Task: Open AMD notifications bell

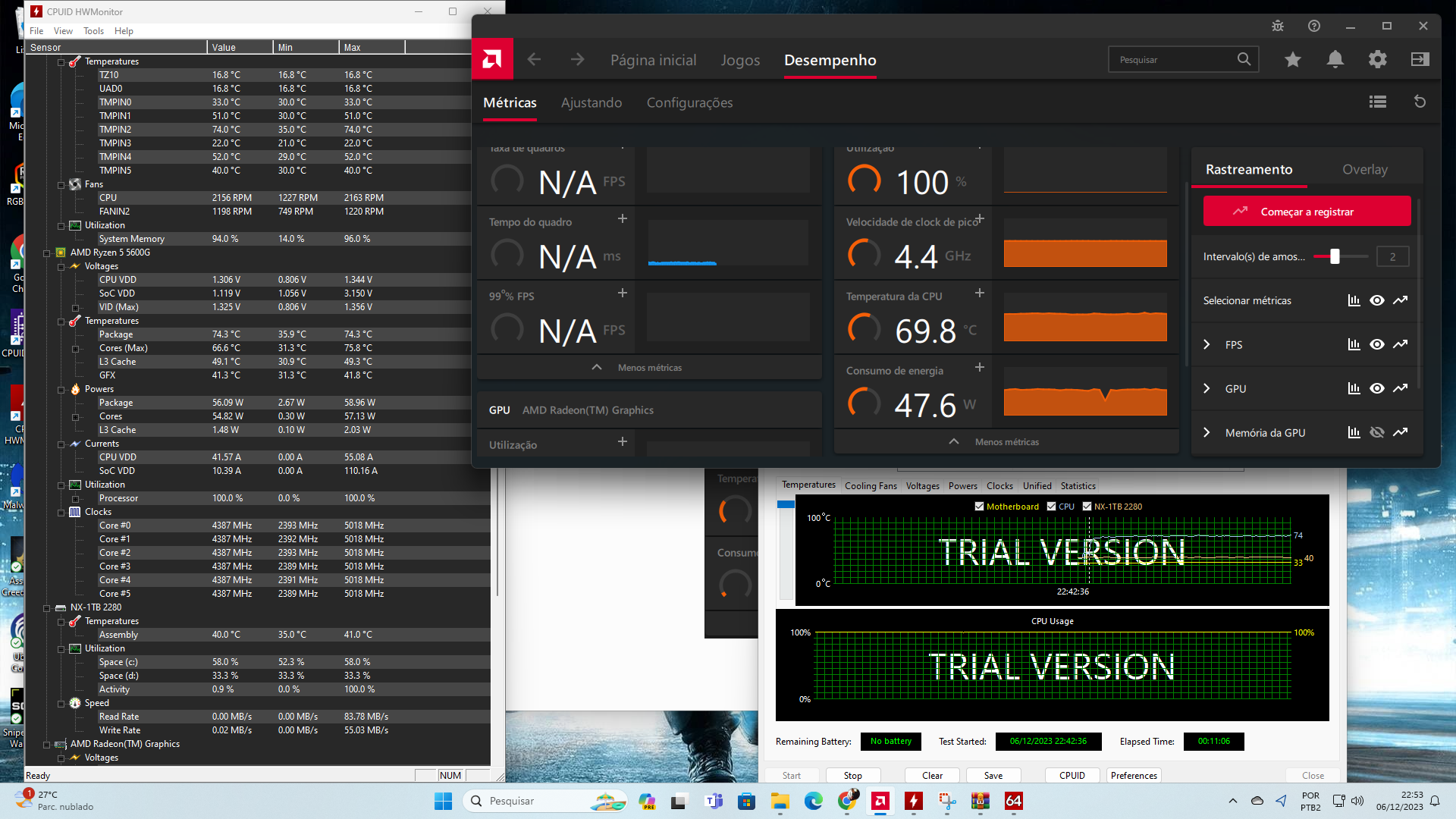Action: (1335, 59)
